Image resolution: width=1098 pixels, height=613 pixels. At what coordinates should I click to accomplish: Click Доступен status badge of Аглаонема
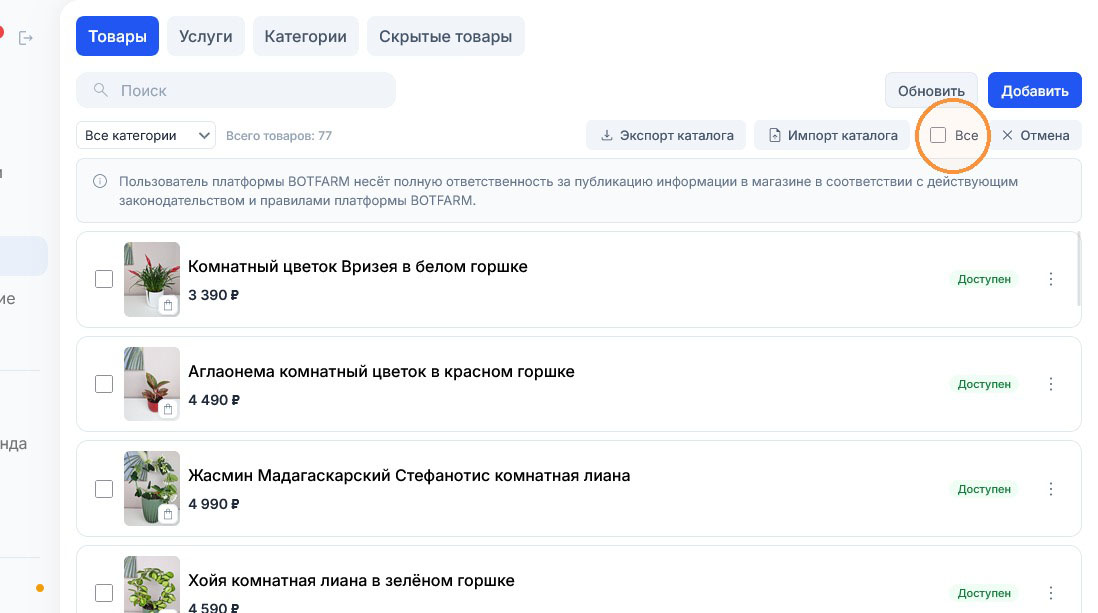pos(984,384)
